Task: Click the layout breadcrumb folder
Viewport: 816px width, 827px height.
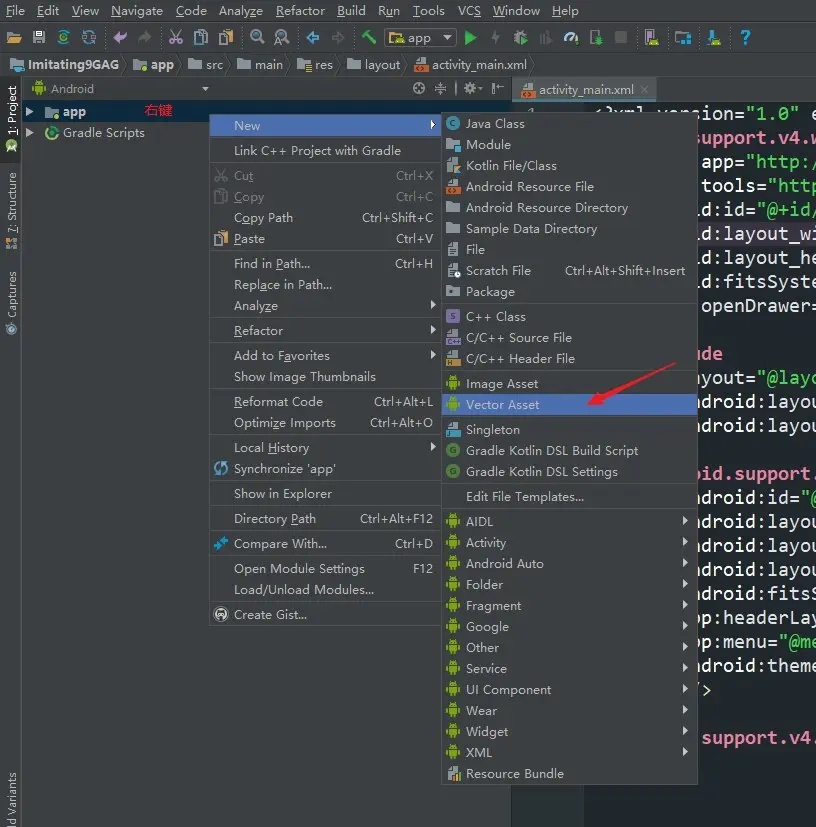Action: click(375, 65)
